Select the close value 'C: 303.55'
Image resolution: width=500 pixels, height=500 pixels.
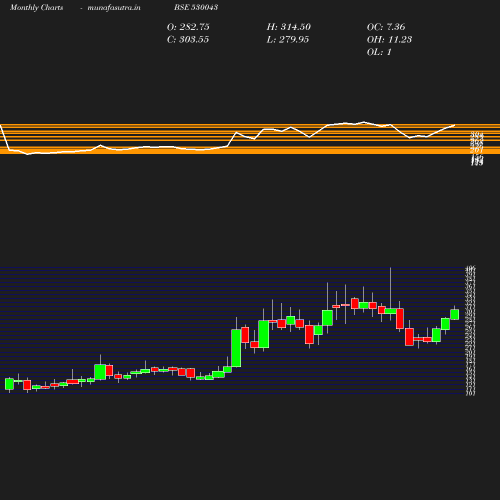tap(188, 39)
